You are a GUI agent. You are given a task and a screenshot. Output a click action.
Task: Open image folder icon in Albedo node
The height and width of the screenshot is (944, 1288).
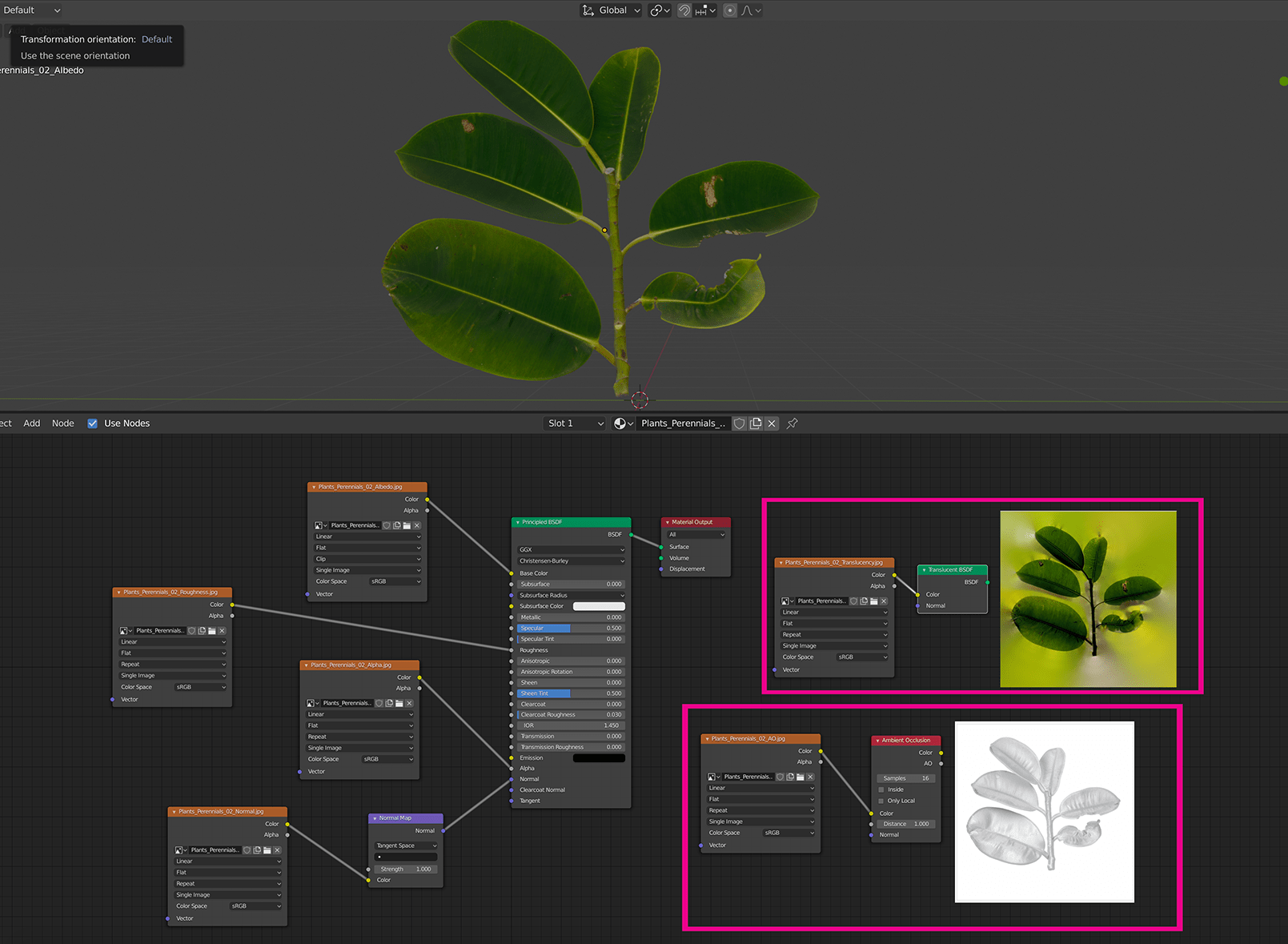(x=407, y=525)
